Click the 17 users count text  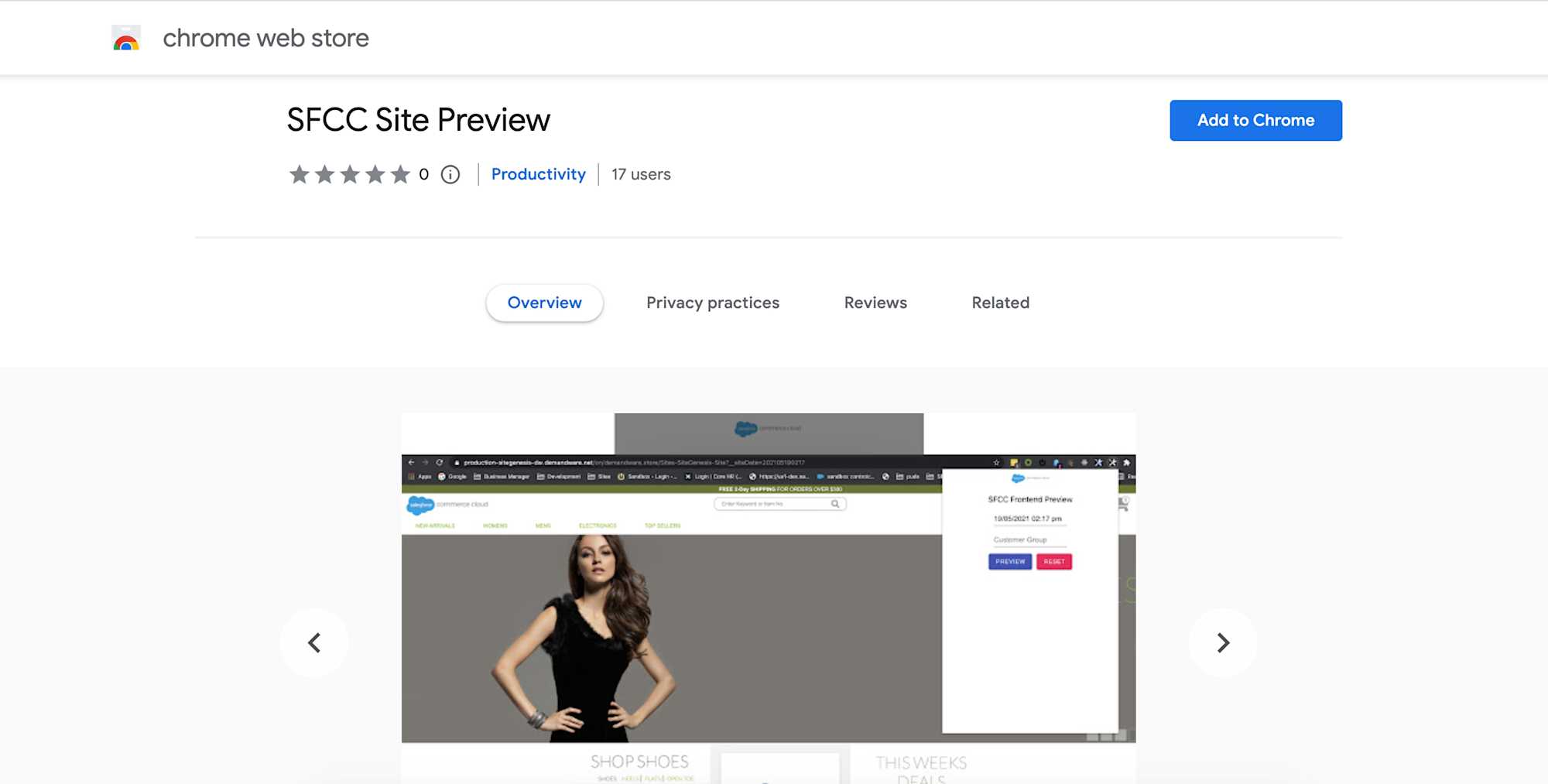click(x=641, y=174)
